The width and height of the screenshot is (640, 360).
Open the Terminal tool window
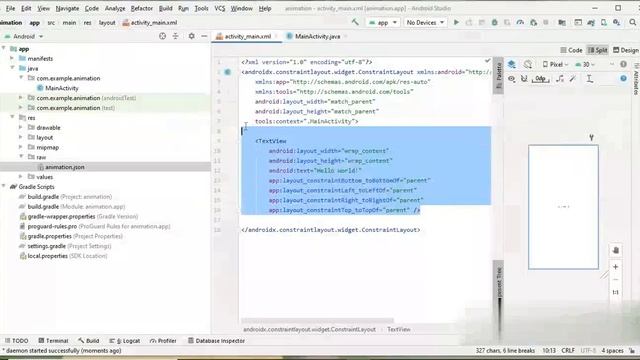(x=53, y=340)
